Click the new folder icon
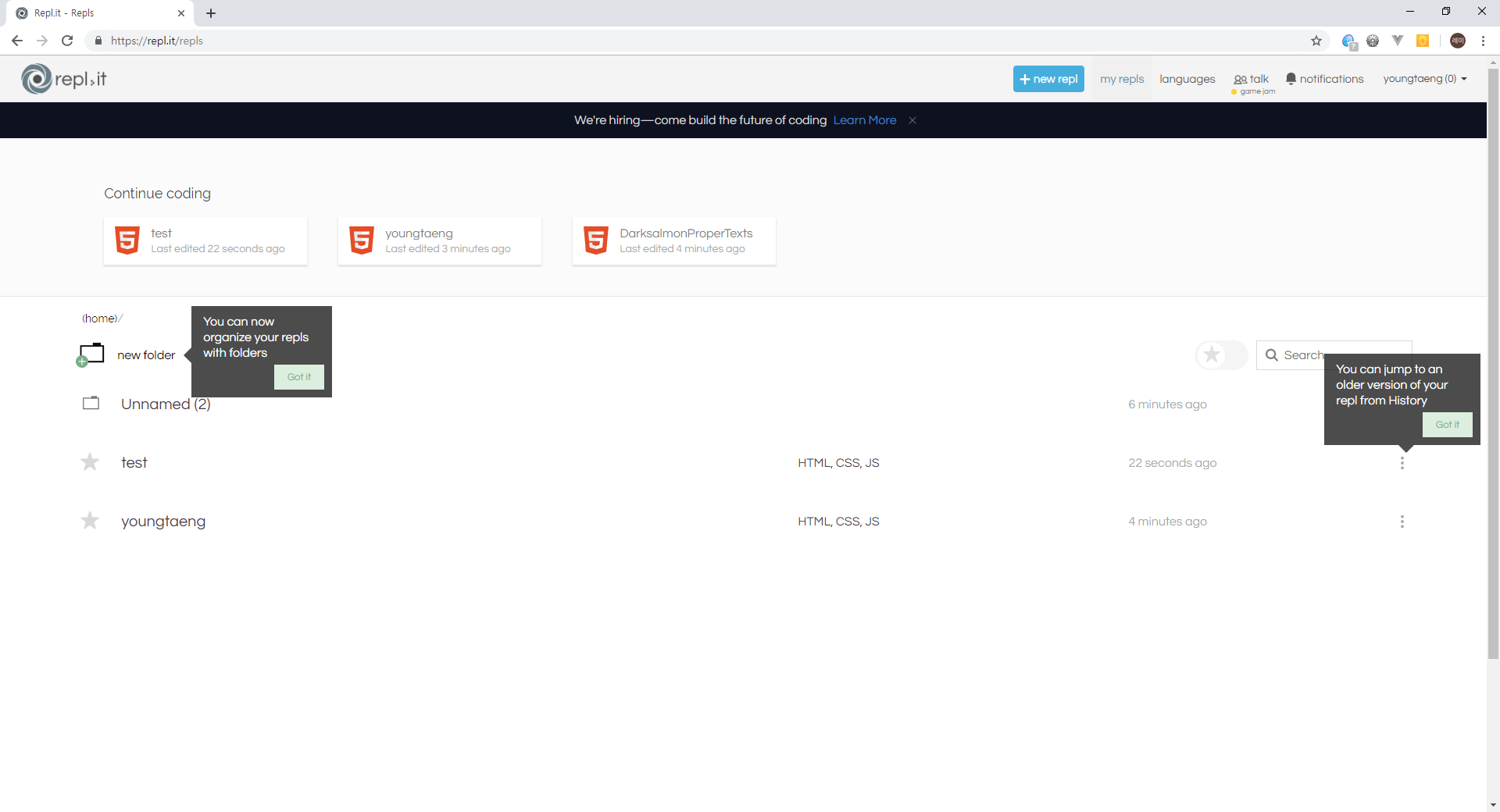1500x812 pixels. coord(91,354)
